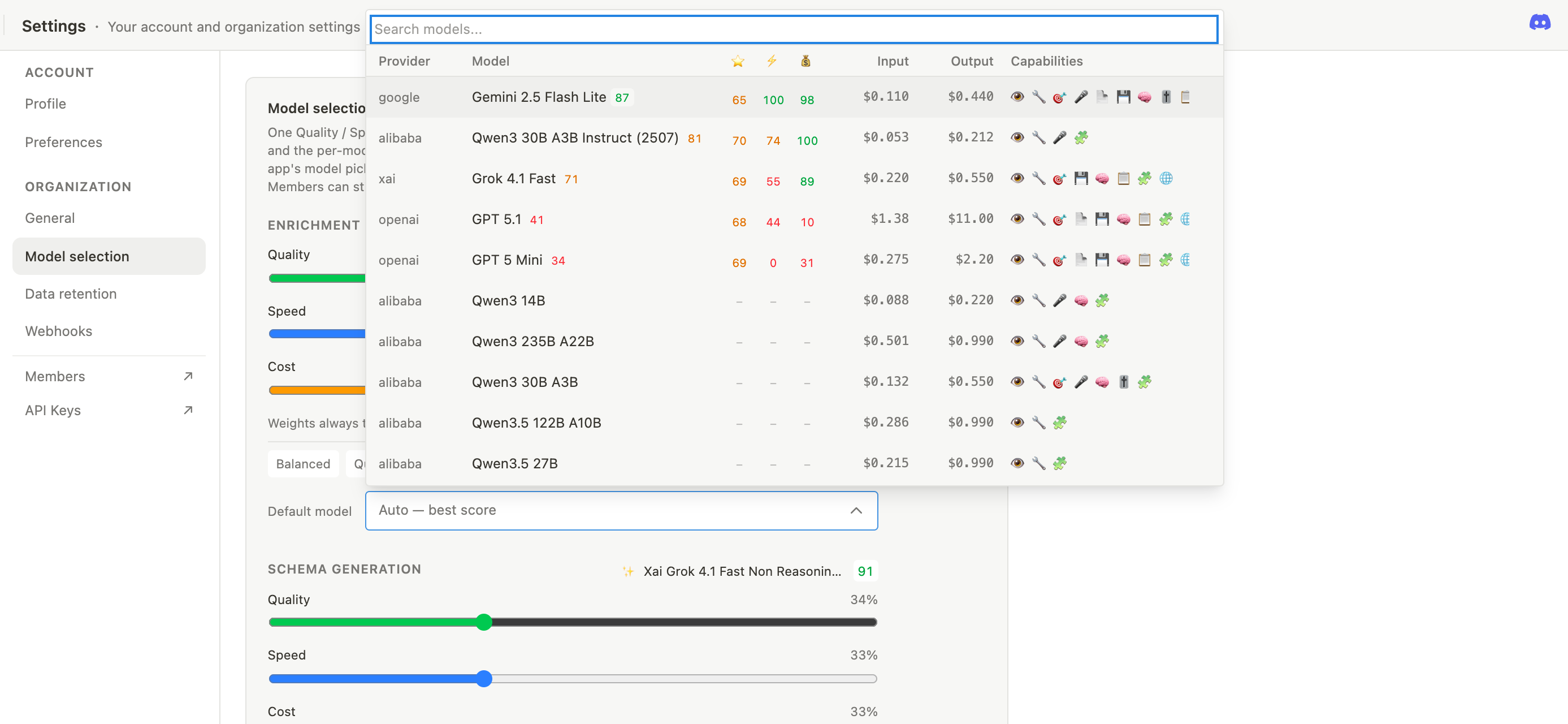
Task: Click the lightning speed column header icon
Action: (x=772, y=61)
